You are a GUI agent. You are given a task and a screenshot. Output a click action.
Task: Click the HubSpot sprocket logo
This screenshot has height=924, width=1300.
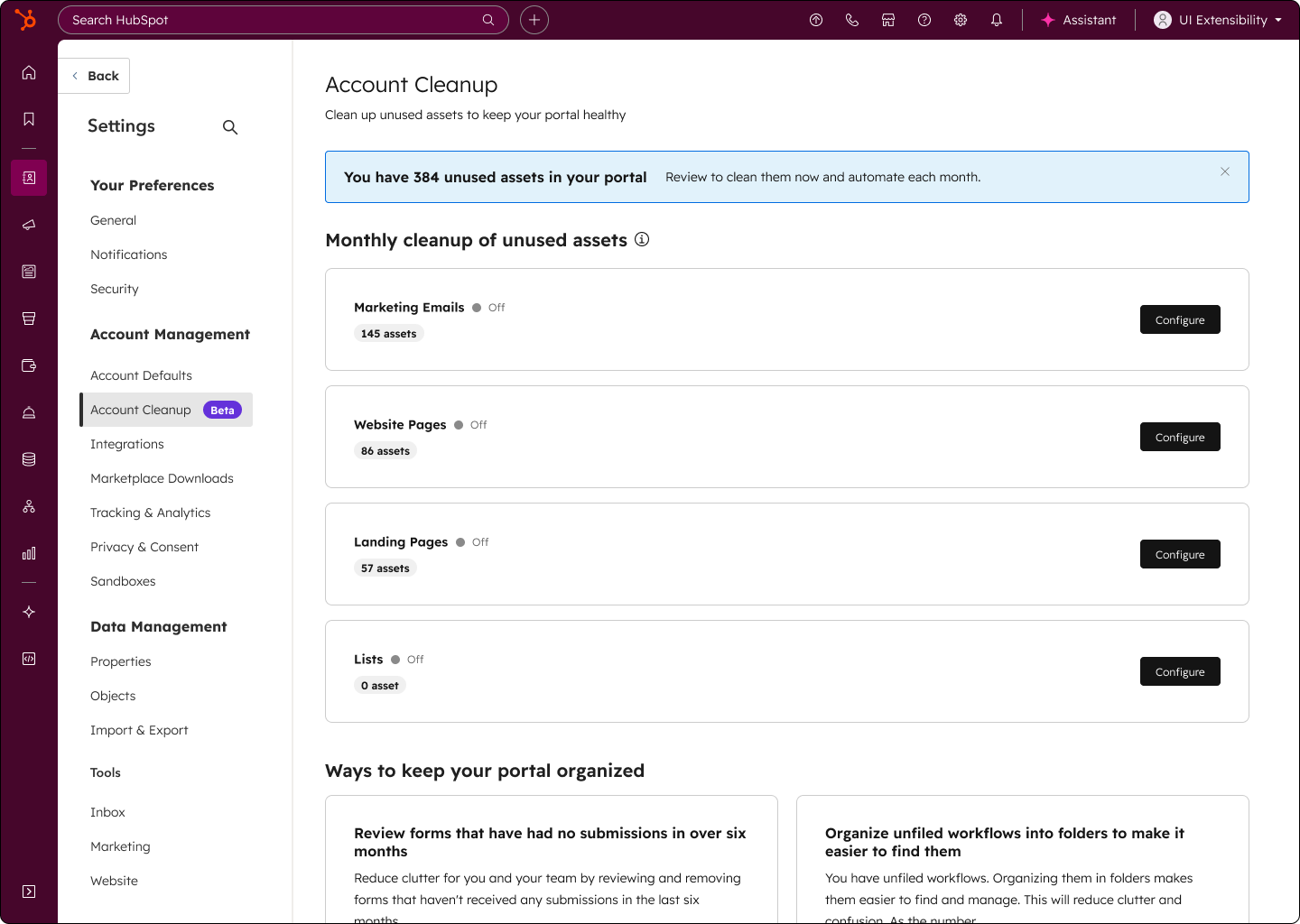click(26, 19)
